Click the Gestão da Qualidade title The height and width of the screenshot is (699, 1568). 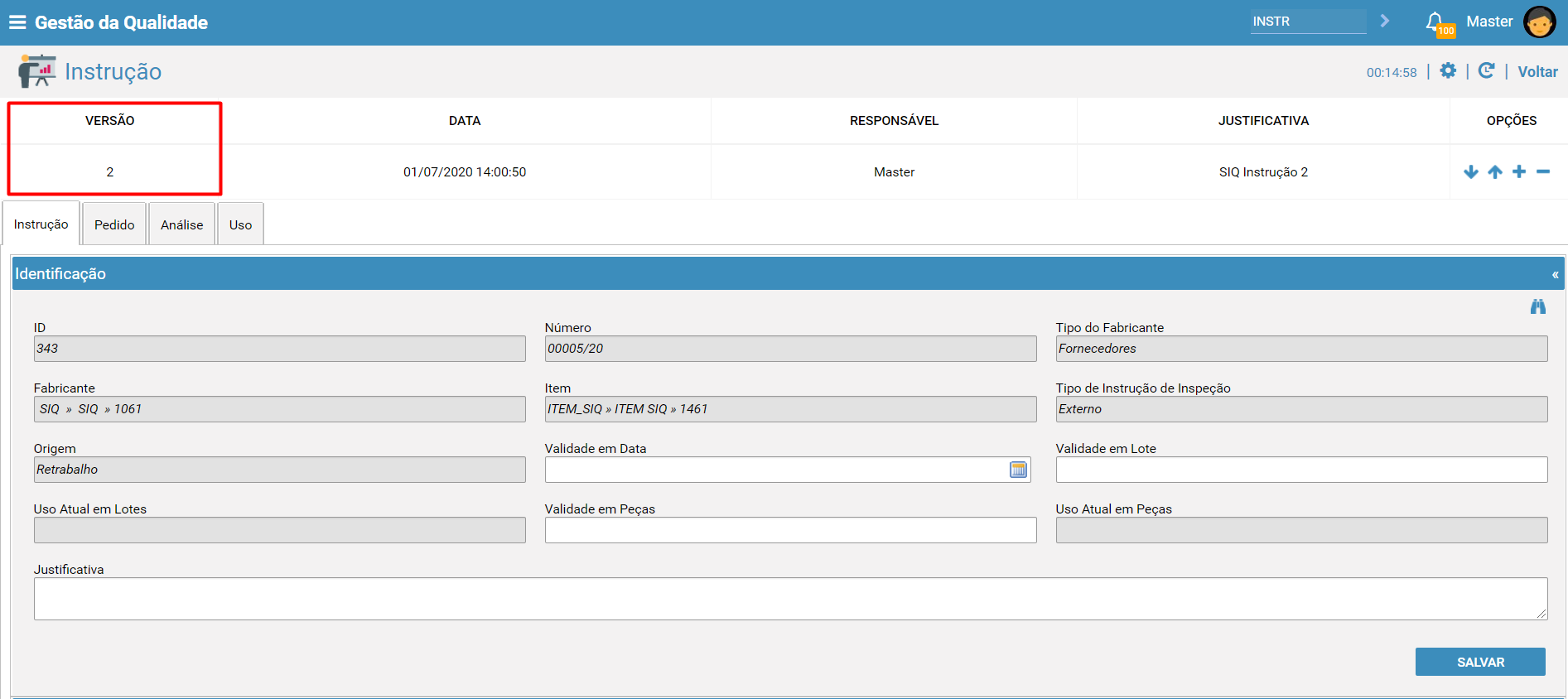(121, 22)
